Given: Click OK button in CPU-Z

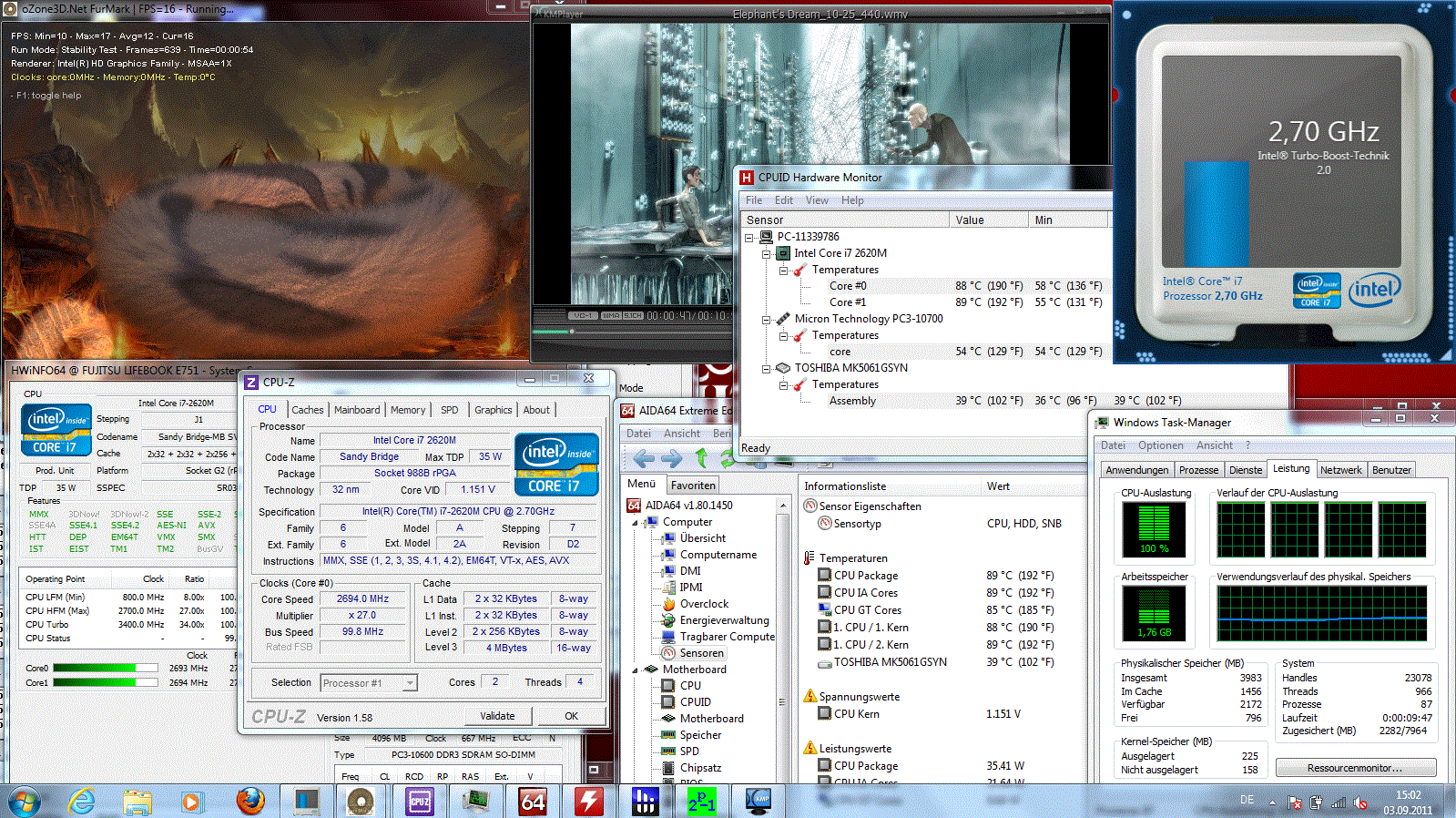Looking at the screenshot, I should coord(571,716).
